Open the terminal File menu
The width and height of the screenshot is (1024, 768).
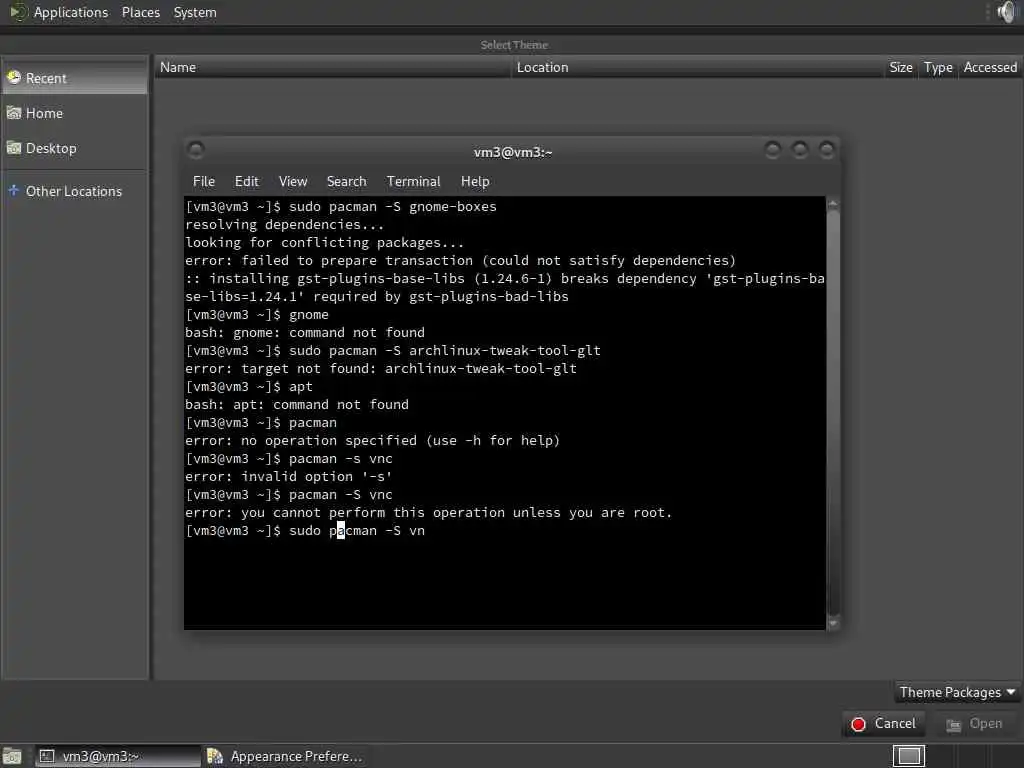(204, 182)
